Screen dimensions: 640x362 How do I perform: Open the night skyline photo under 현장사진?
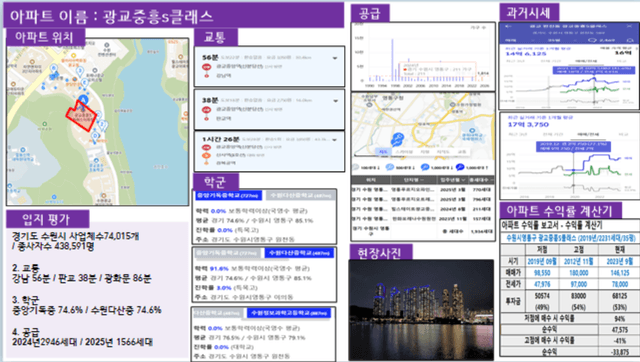(x=421, y=310)
